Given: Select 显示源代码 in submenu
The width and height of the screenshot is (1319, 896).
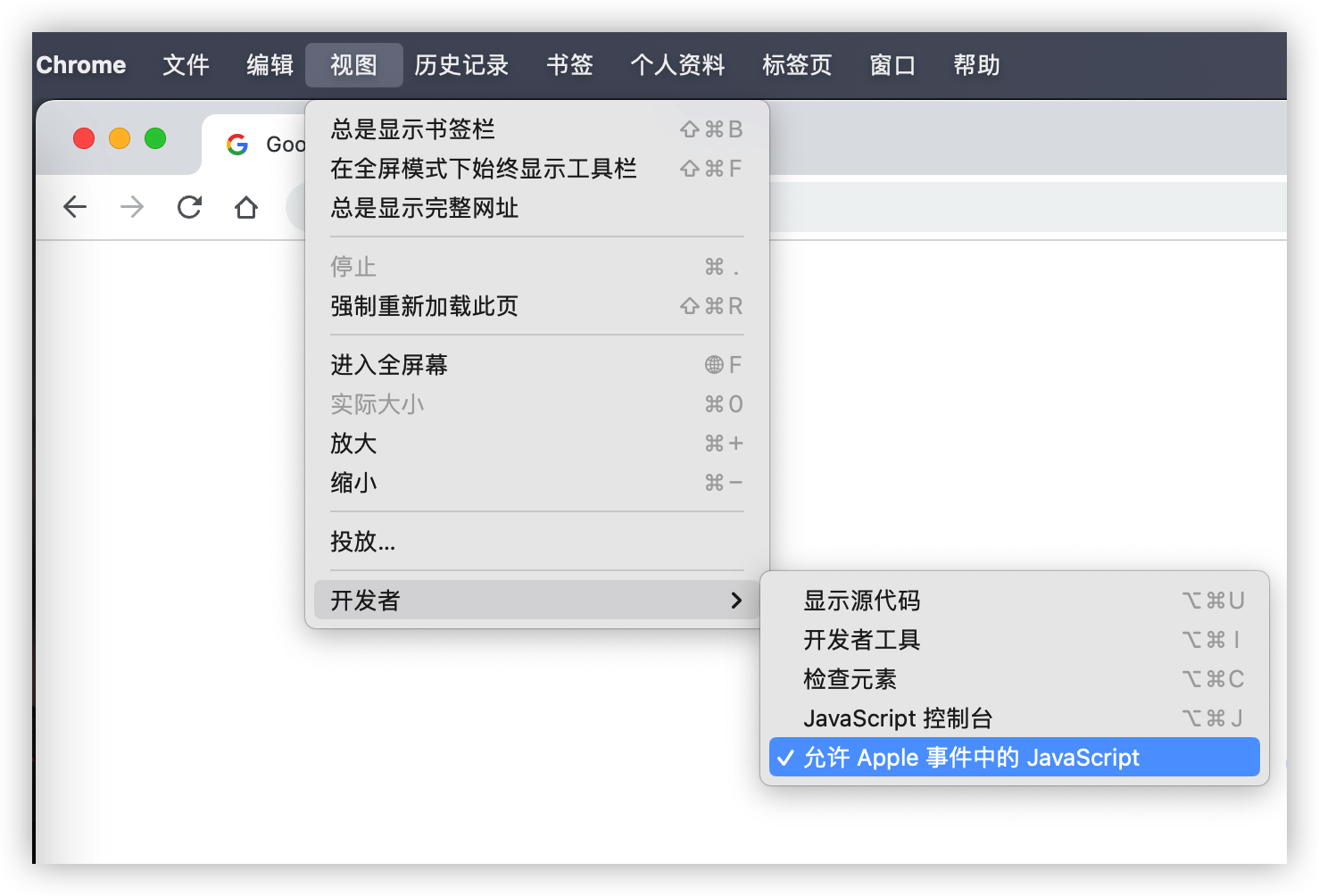Looking at the screenshot, I should (1015, 601).
